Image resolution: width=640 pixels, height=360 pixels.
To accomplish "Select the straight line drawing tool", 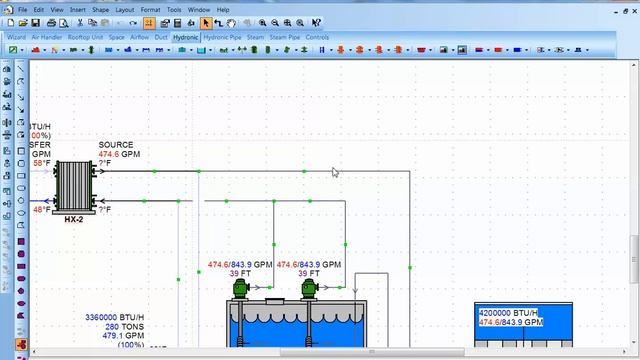I will pyautogui.click(x=21, y=69).
